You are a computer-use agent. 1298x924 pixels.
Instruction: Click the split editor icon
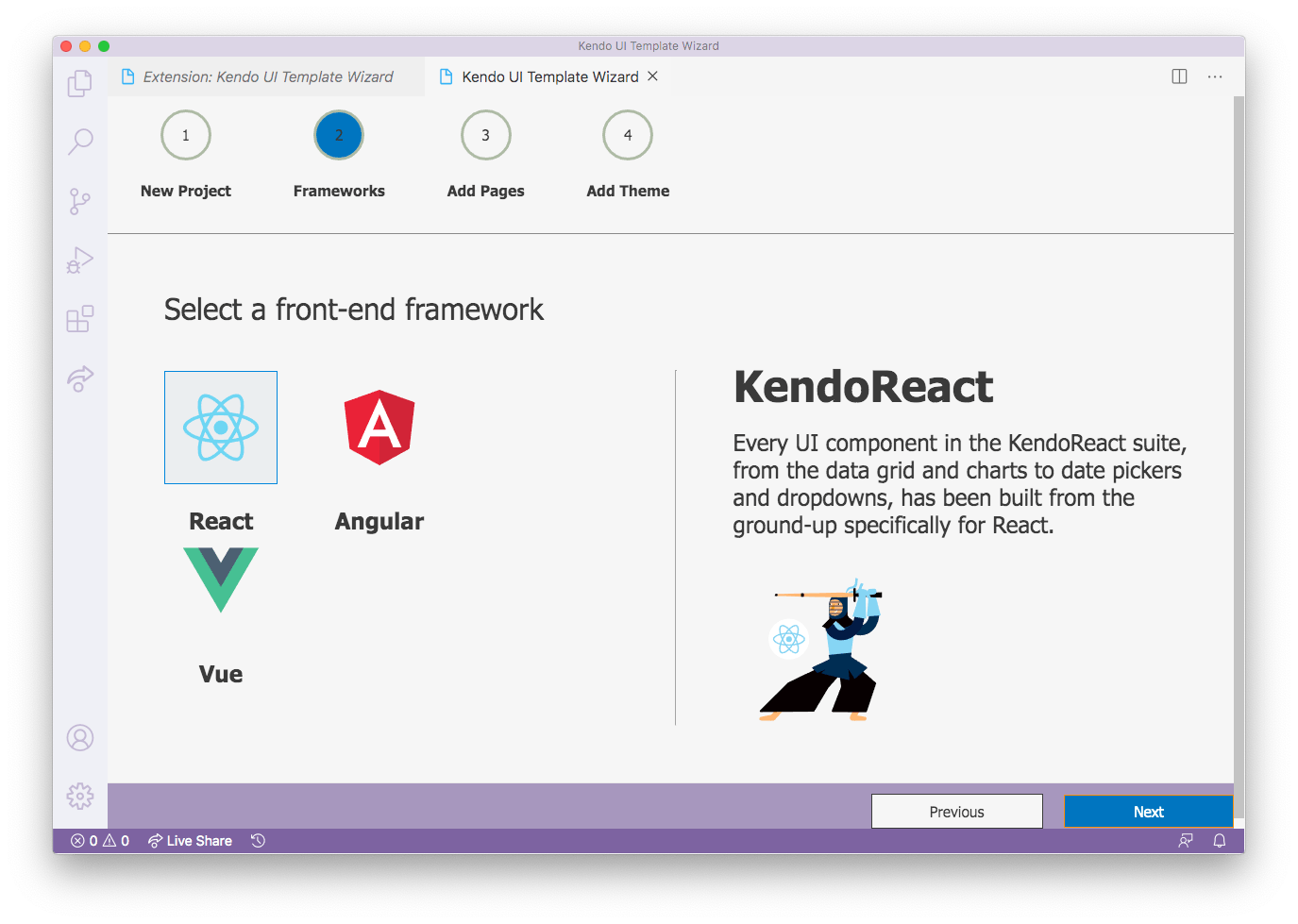pos(1179,76)
